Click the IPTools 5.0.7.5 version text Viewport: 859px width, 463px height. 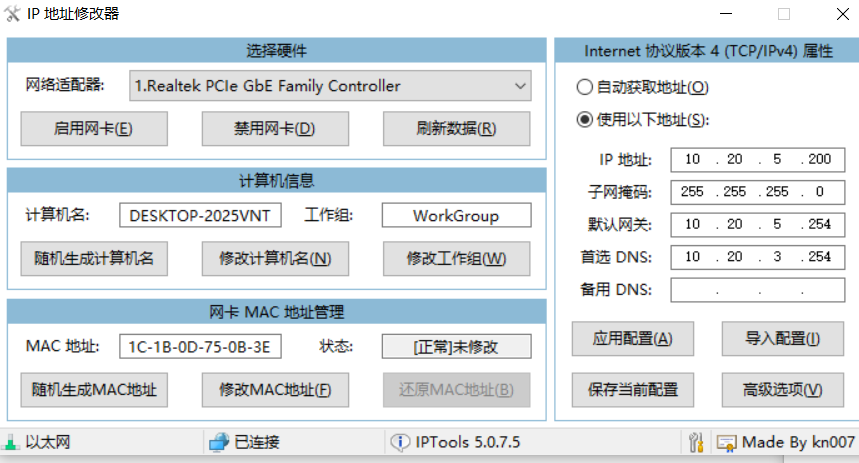(x=468, y=442)
